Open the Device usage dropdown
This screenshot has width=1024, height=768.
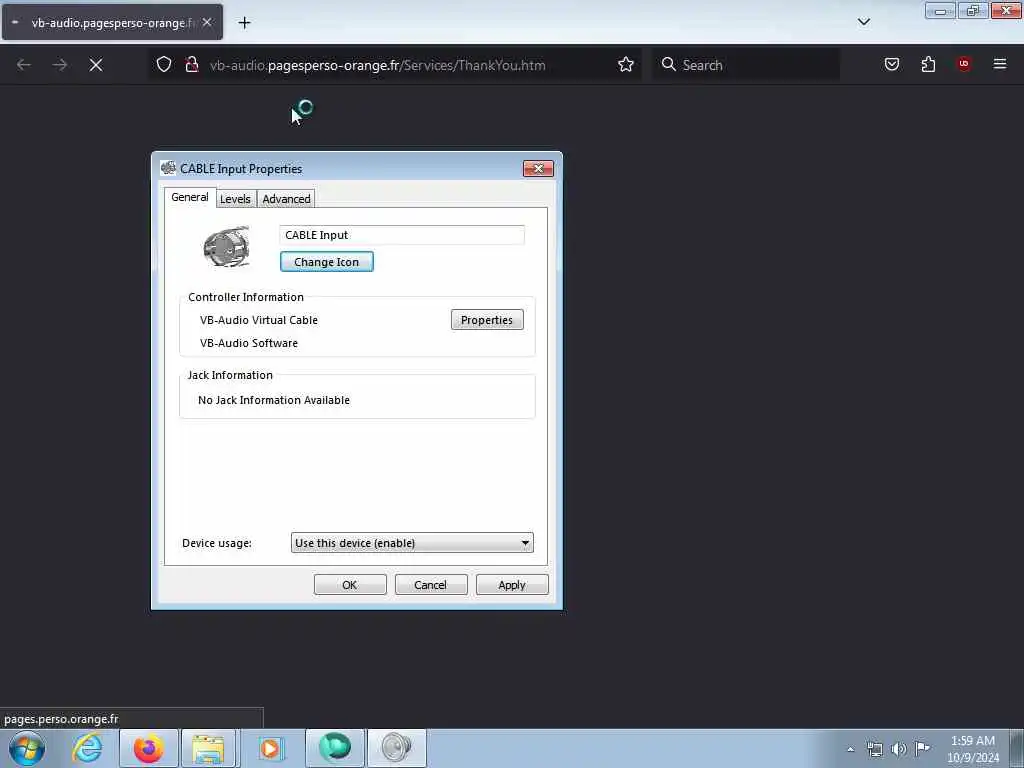(x=412, y=543)
